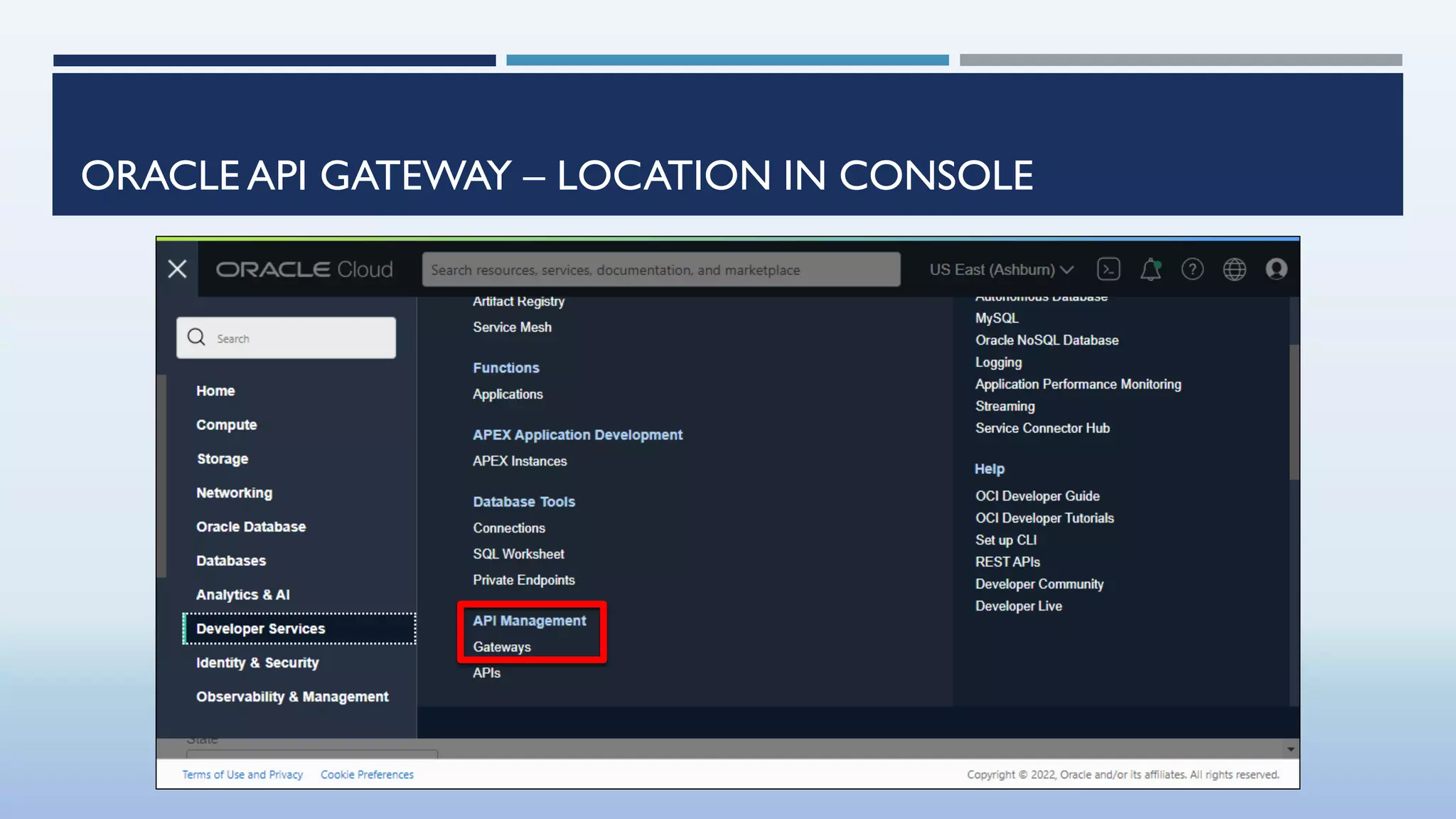Open Artifact Registry link
Image resolution: width=1456 pixels, height=819 pixels.
point(518,301)
